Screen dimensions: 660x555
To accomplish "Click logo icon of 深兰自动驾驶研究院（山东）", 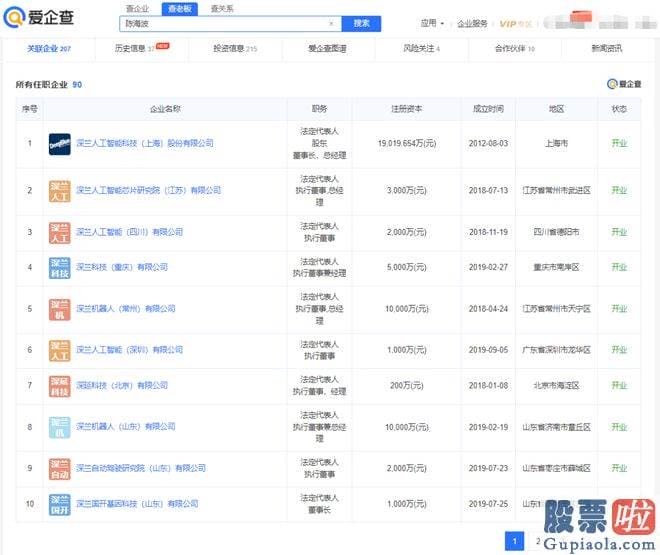I will (60, 469).
